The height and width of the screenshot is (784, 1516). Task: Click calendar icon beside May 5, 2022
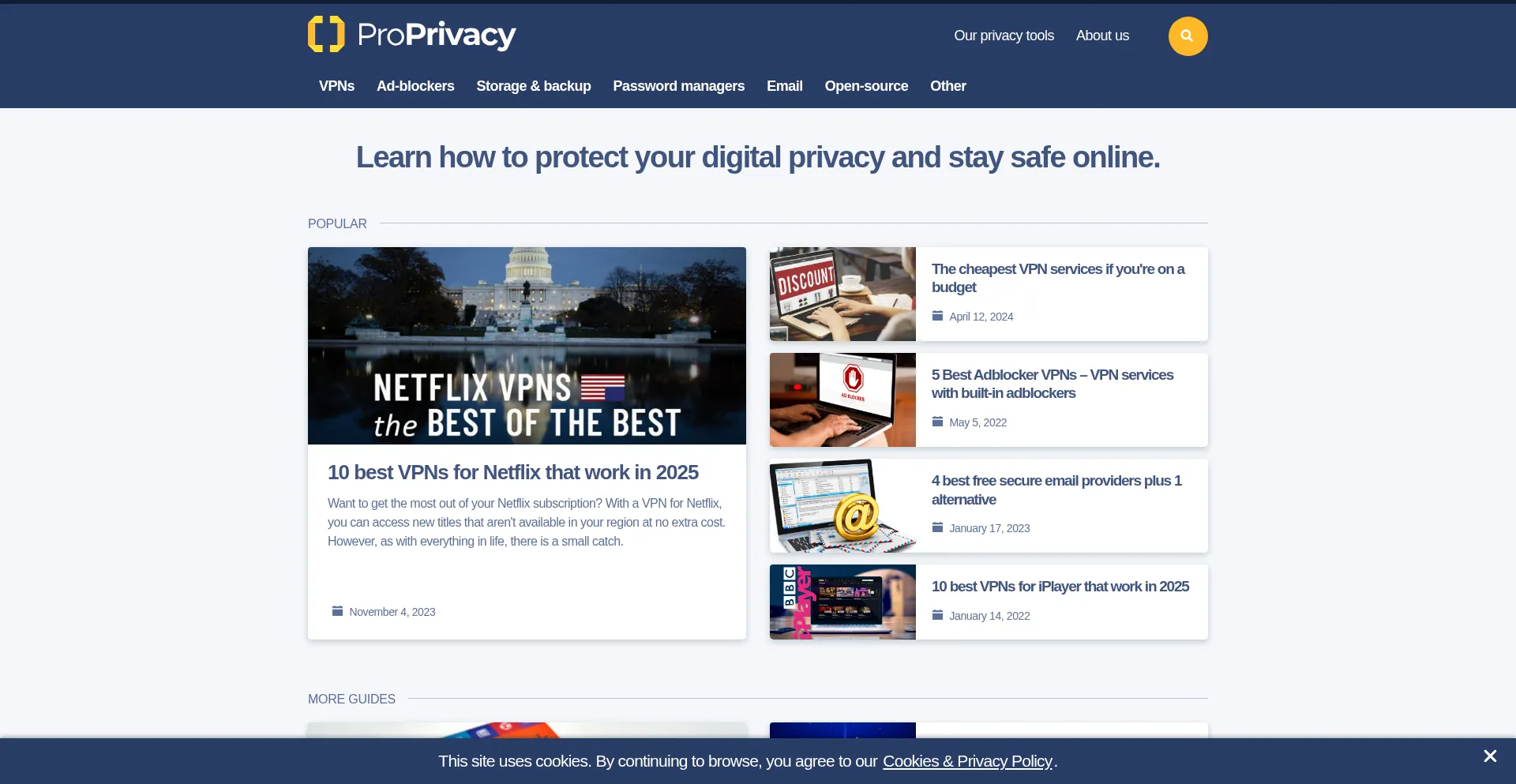tap(937, 422)
